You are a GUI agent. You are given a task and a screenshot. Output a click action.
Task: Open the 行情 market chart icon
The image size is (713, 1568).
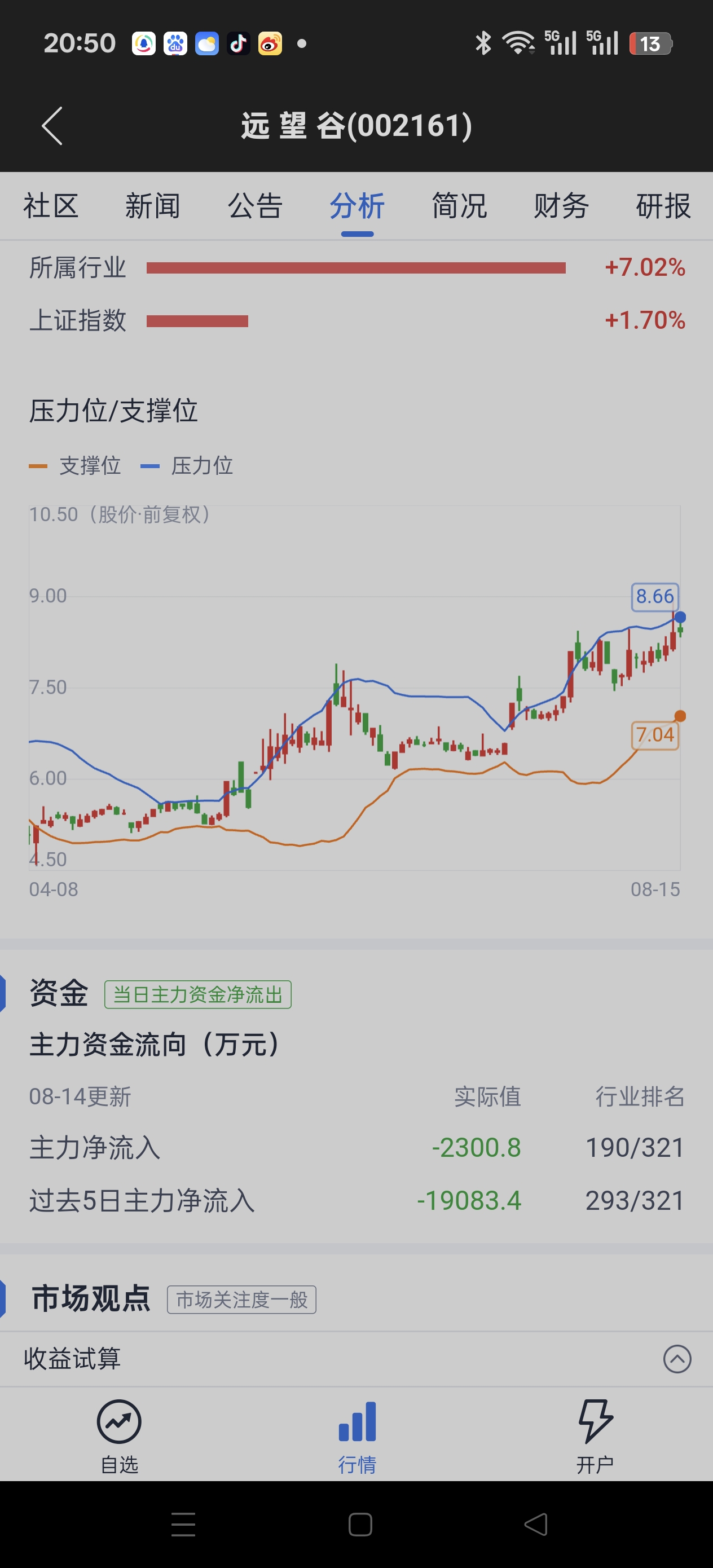(358, 1421)
